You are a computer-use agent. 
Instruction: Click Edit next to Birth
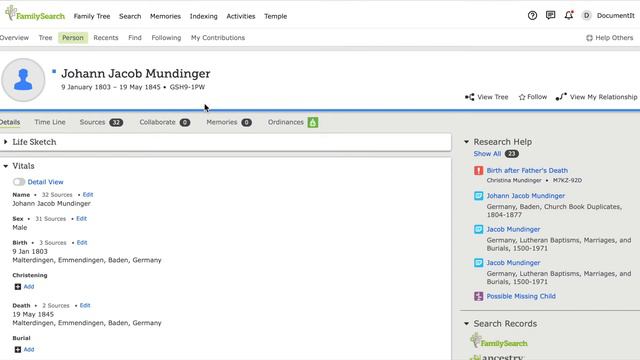82,242
